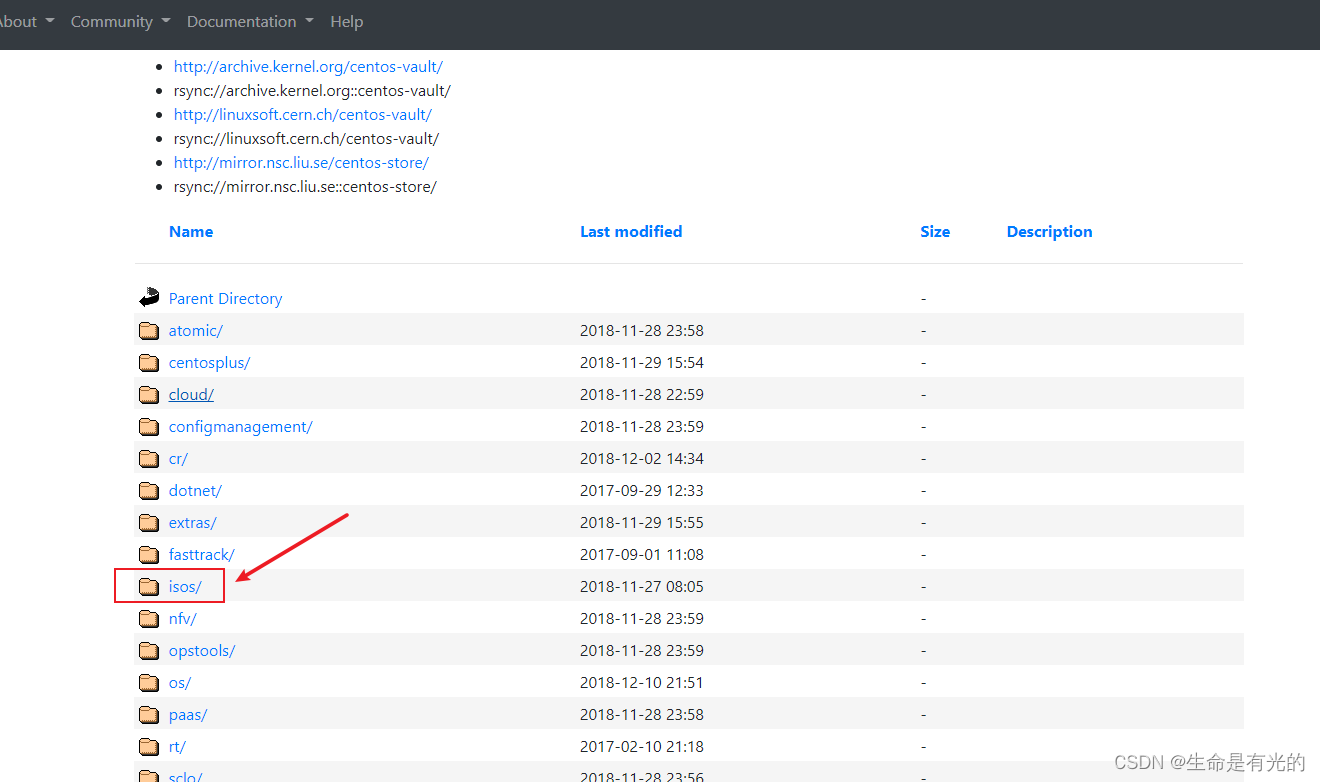This screenshot has height=782, width=1320.
Task: Click the folder icon beside paas/
Action: coord(149,714)
